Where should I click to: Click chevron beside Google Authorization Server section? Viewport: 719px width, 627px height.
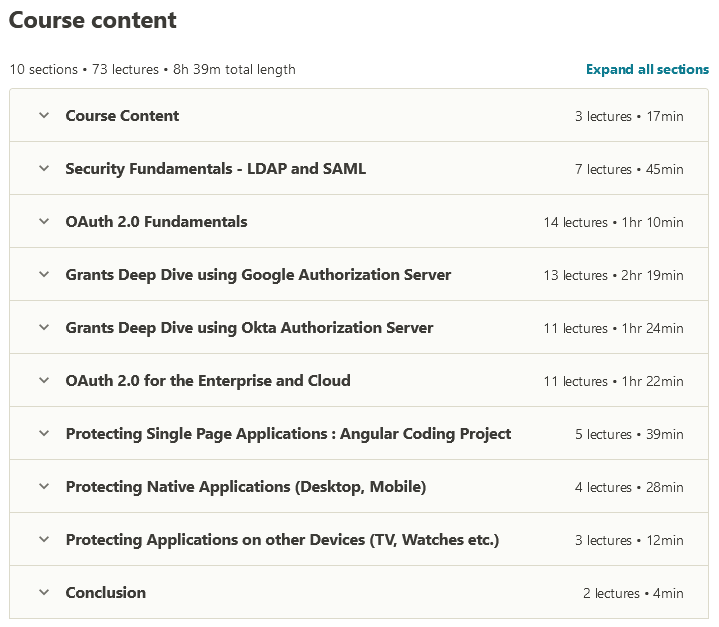pos(44,275)
